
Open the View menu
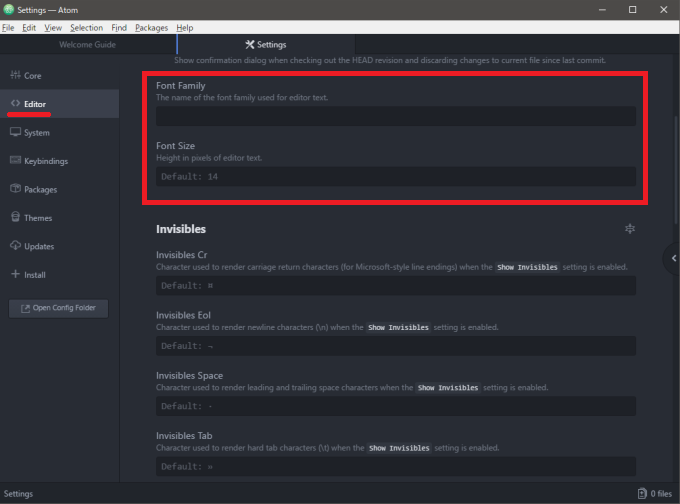[x=53, y=28]
